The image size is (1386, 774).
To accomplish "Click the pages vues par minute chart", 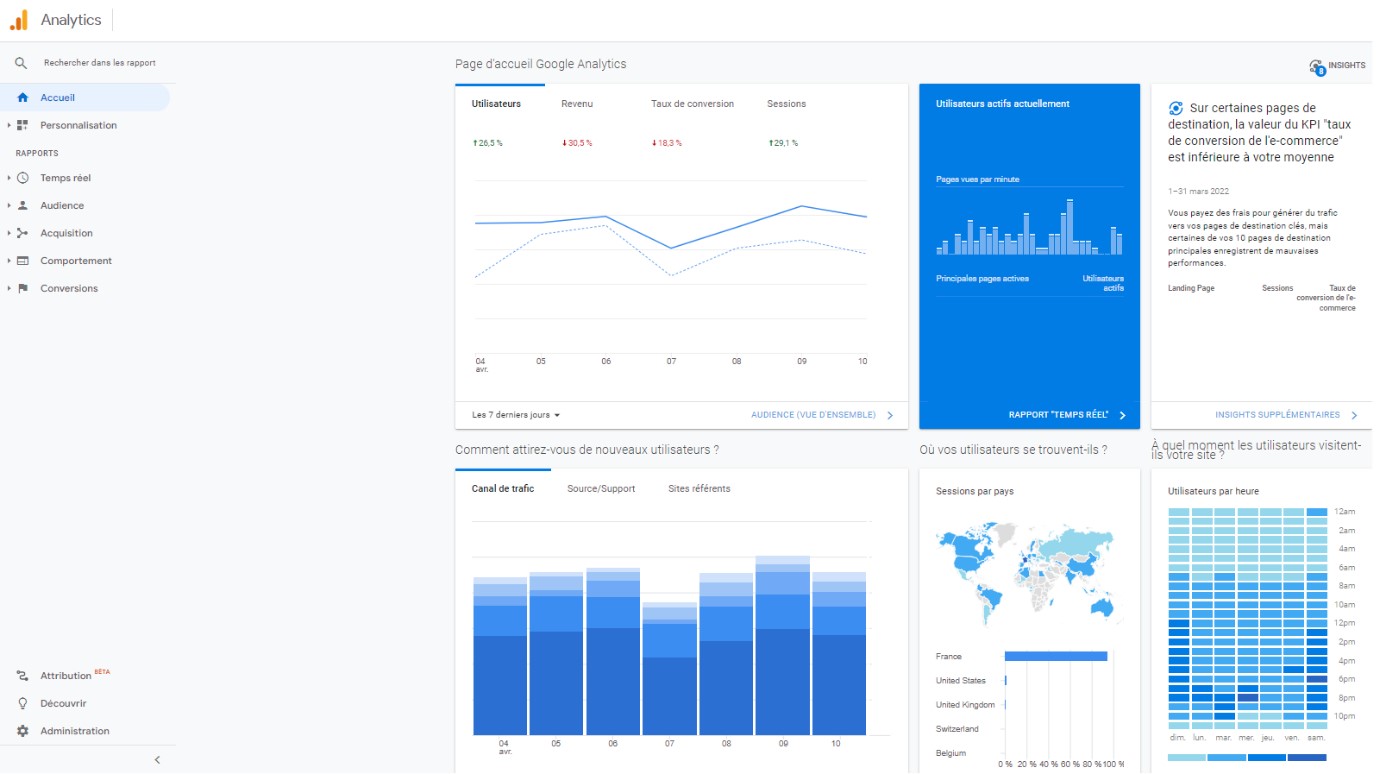I will tap(1029, 227).
